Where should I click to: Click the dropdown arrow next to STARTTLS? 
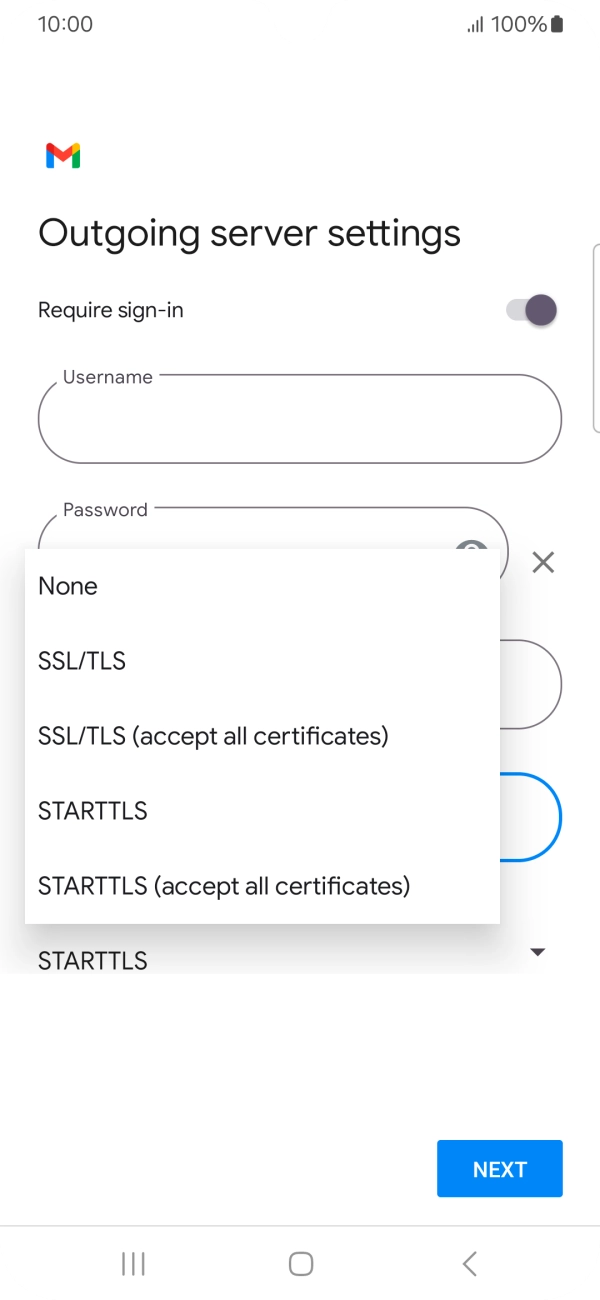537,952
